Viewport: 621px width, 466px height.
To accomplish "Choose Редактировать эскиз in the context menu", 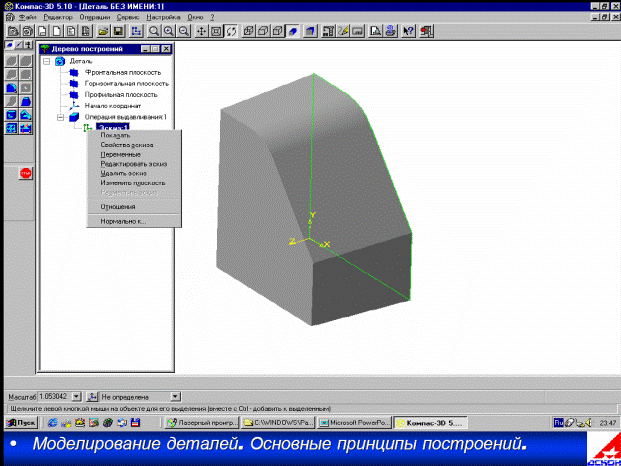I will [x=134, y=164].
